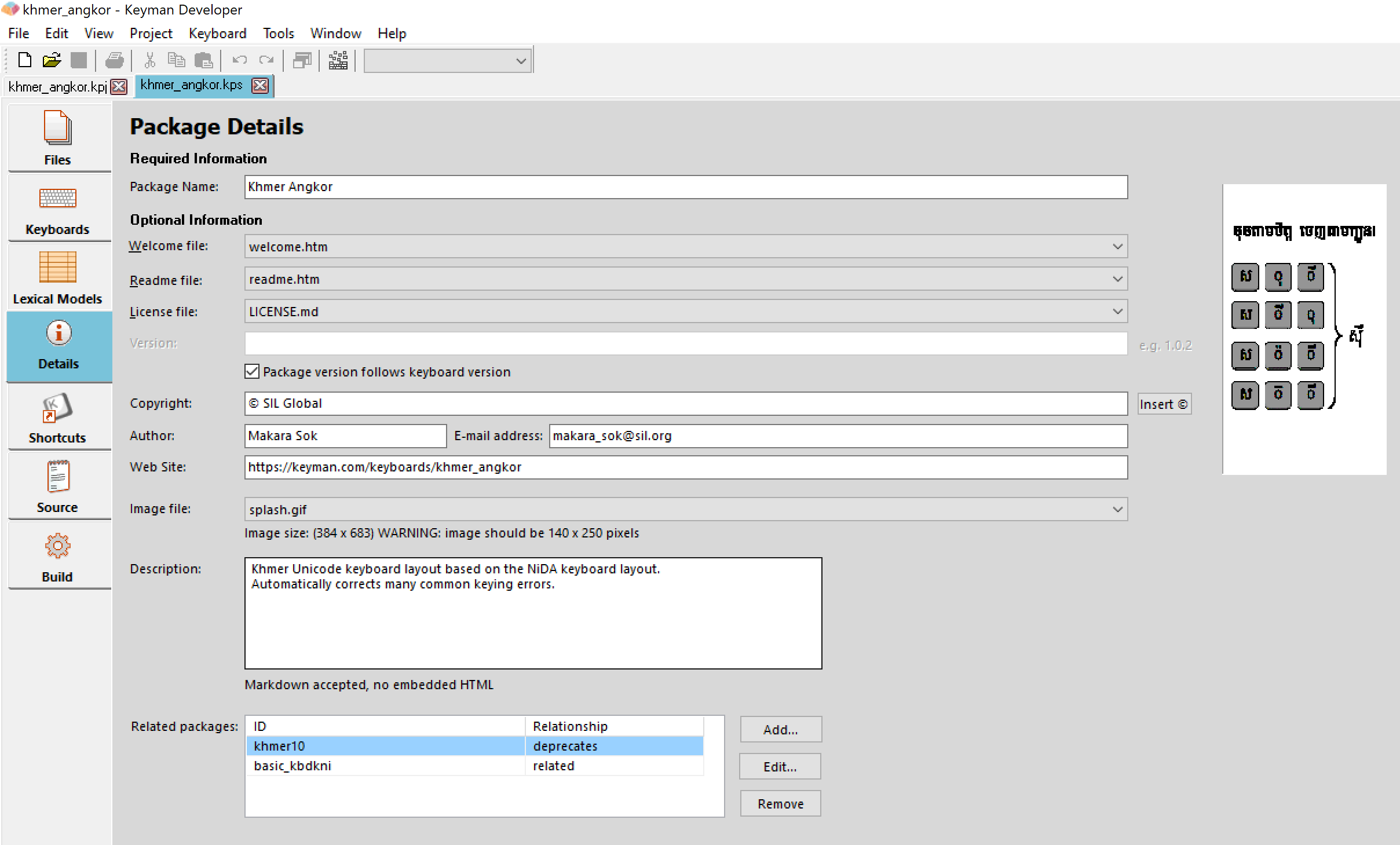Screen dimensions: 1400x845
Task: Click the splash image preview thumbnail
Action: click(x=1304, y=330)
